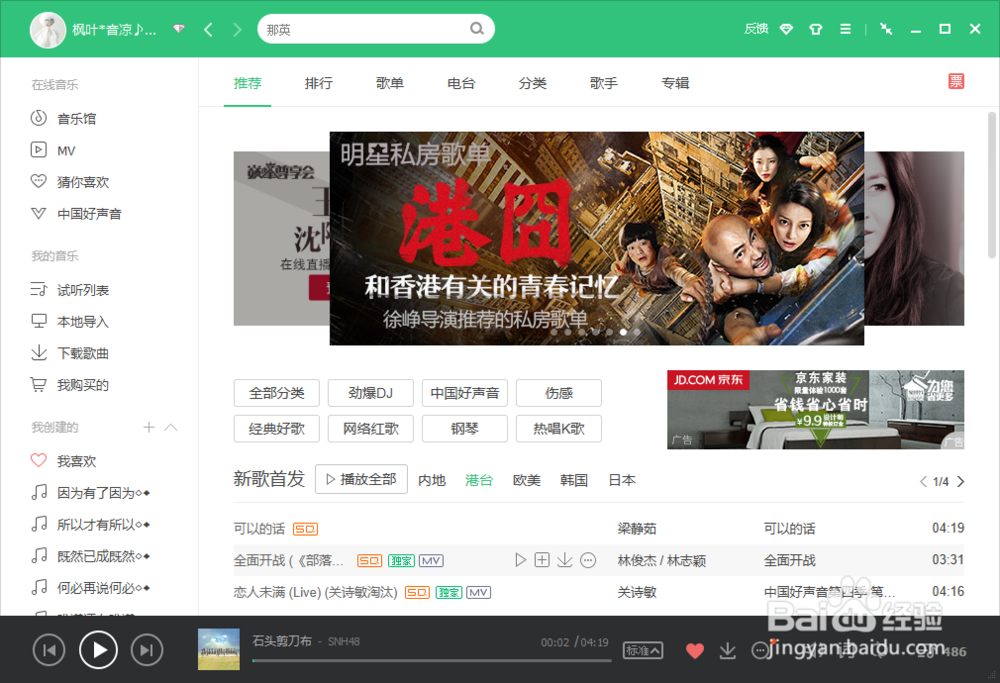
Task: Open the 标准 quality dropdown
Action: pyautogui.click(x=643, y=650)
